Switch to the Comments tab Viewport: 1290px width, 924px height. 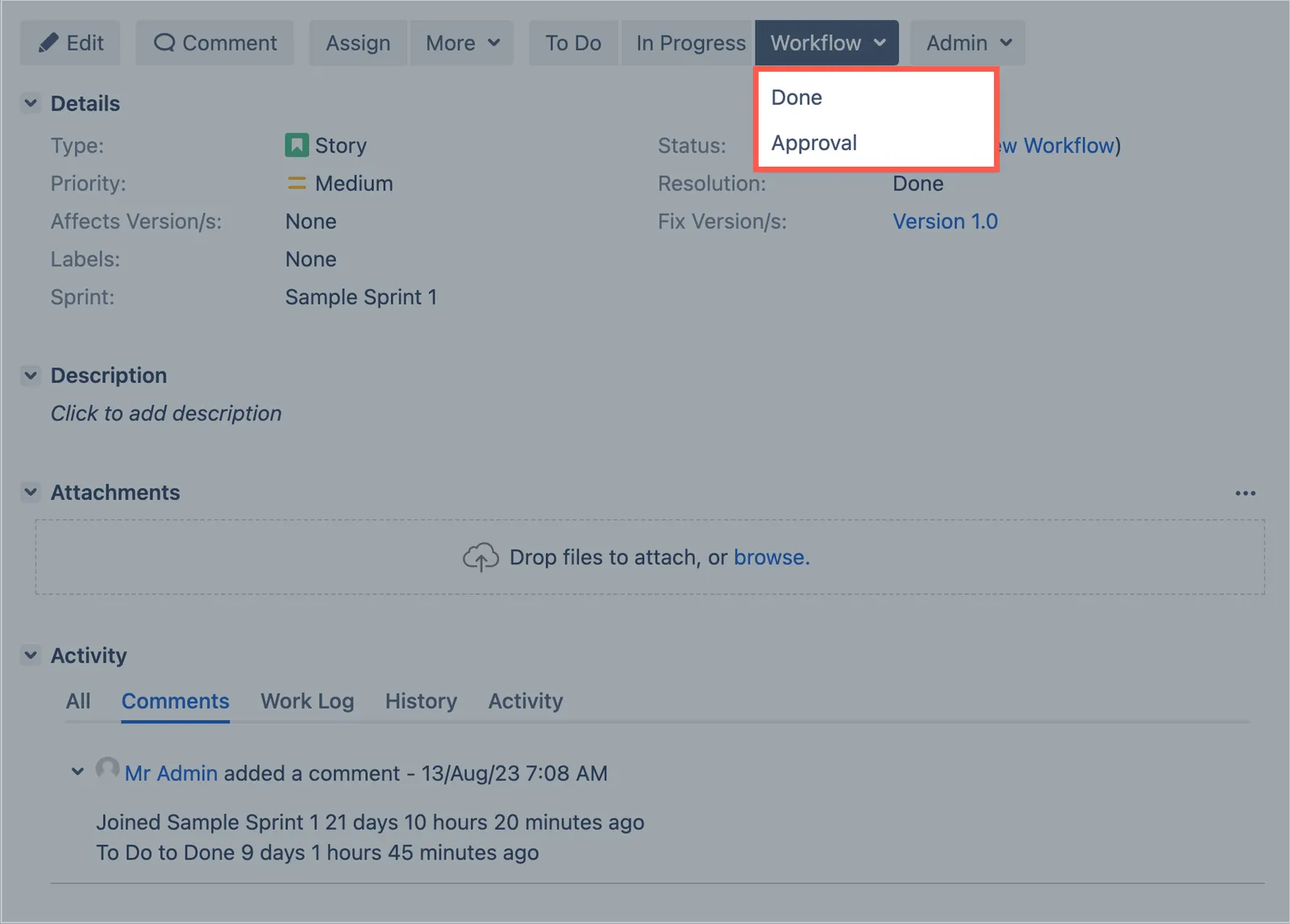click(176, 701)
